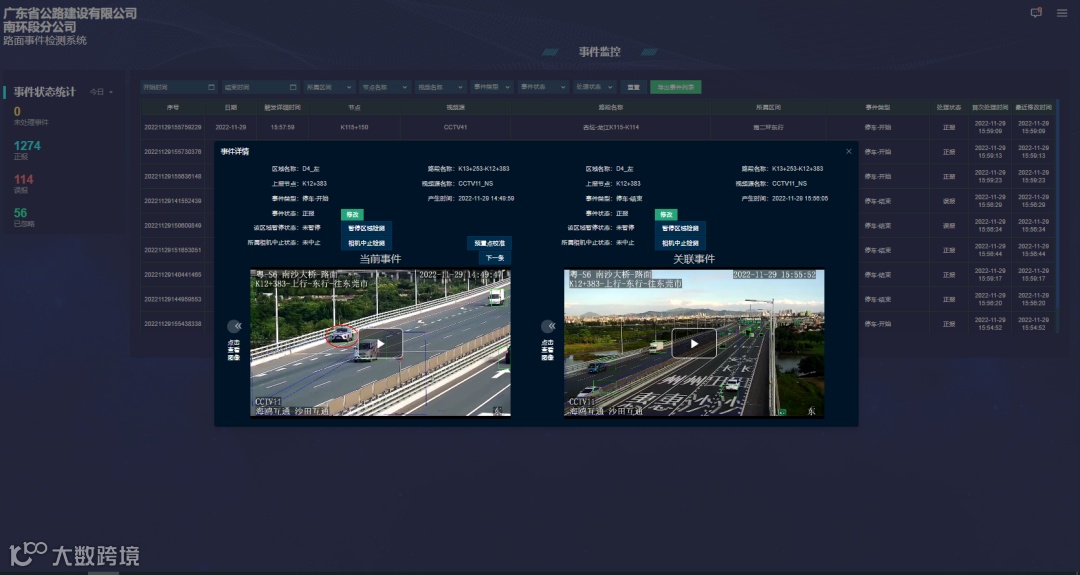This screenshot has width=1080, height=575.
Task: Click the 预置点校准 calibration button
Action: 489,243
